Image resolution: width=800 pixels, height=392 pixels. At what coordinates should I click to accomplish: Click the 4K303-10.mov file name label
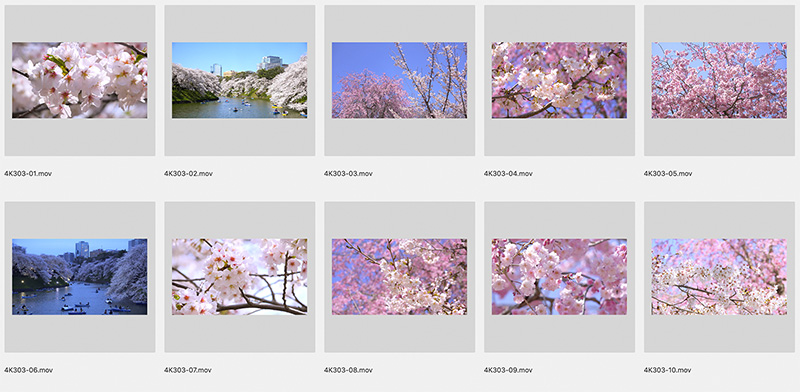tap(667, 370)
